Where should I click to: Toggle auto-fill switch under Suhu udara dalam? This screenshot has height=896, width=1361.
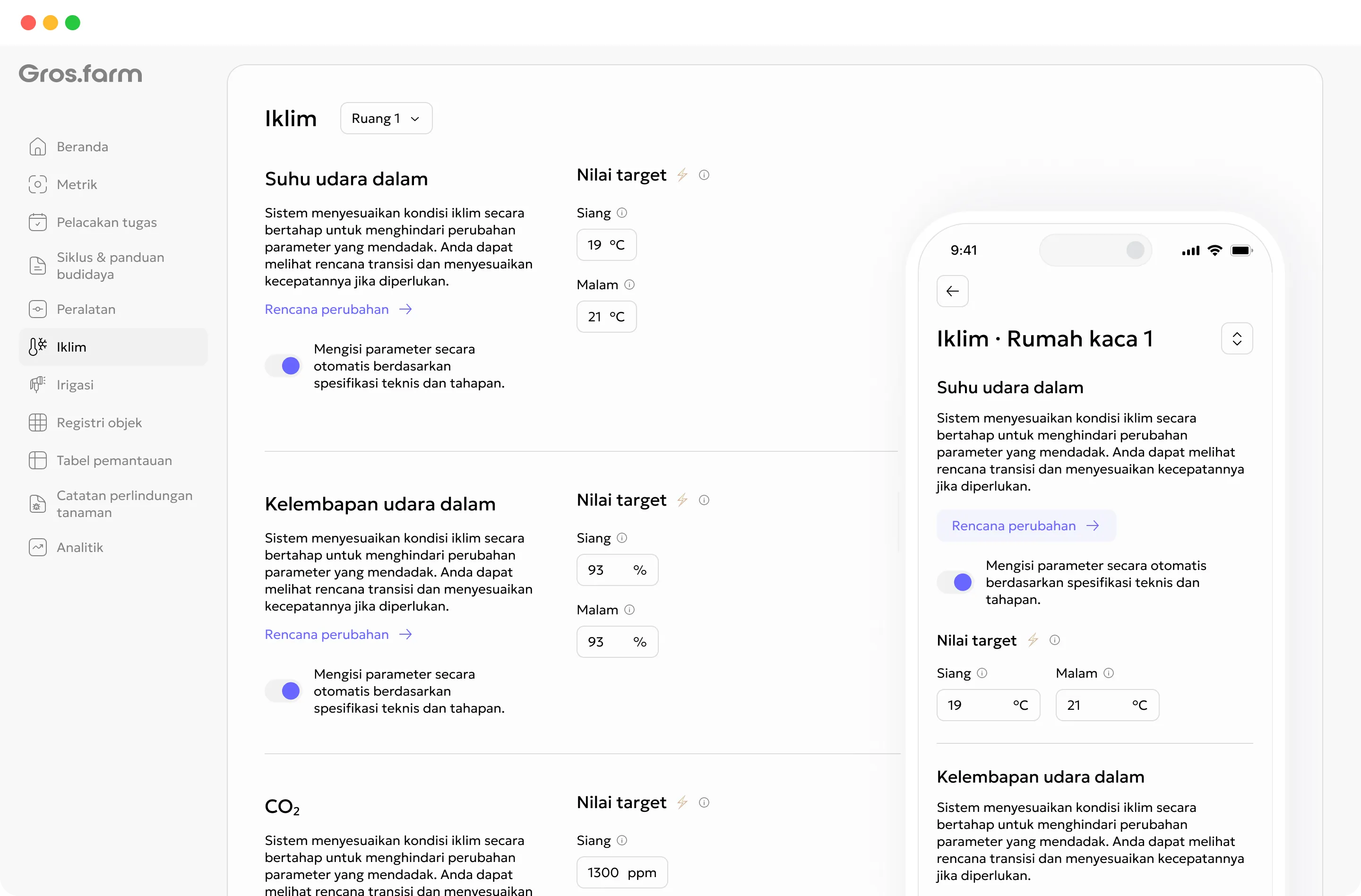[283, 365]
